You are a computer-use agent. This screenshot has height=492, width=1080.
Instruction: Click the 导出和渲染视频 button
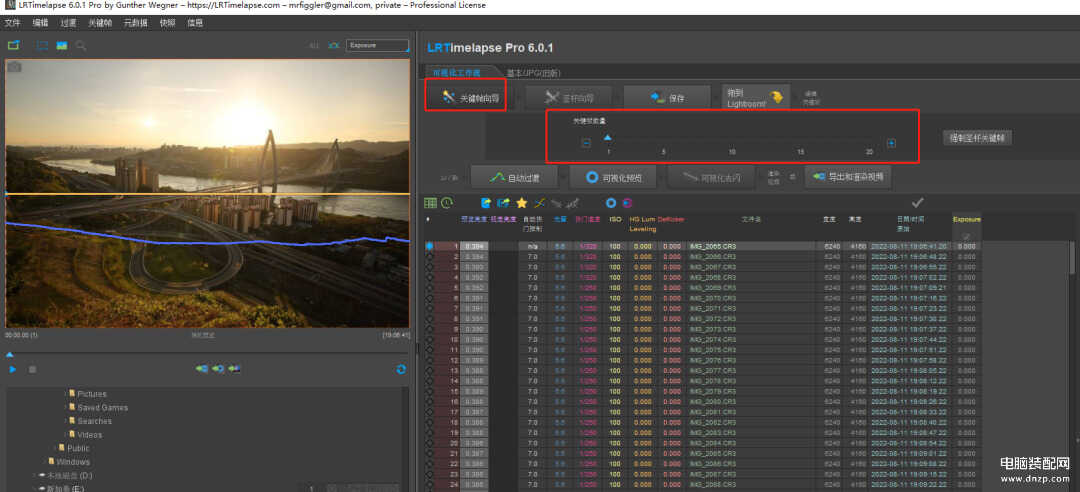847,177
